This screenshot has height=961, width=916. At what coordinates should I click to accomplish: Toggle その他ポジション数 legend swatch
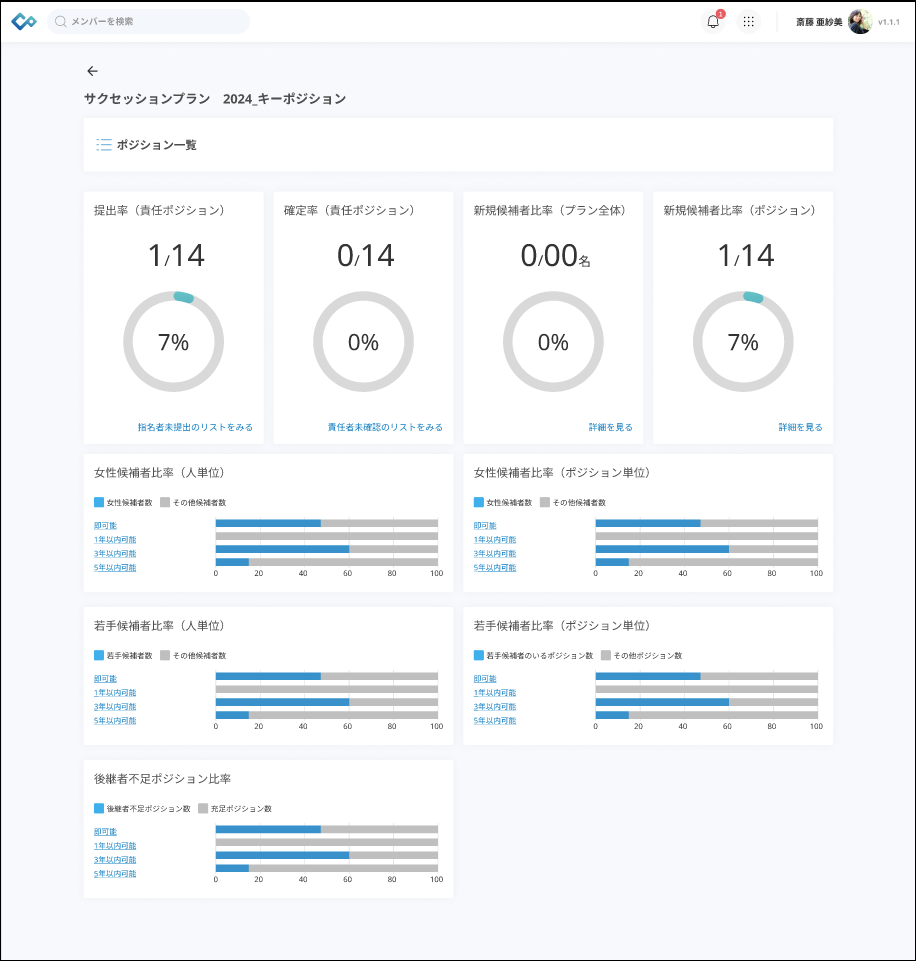coord(606,655)
